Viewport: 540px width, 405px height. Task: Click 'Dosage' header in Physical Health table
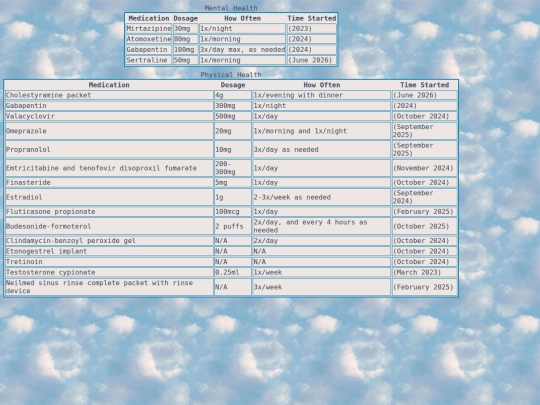[x=233, y=85]
